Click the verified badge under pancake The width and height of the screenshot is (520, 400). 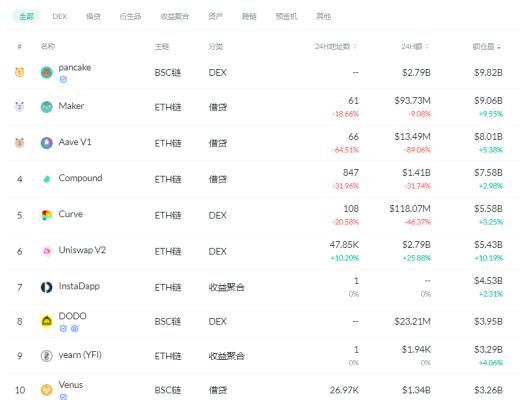click(63, 80)
